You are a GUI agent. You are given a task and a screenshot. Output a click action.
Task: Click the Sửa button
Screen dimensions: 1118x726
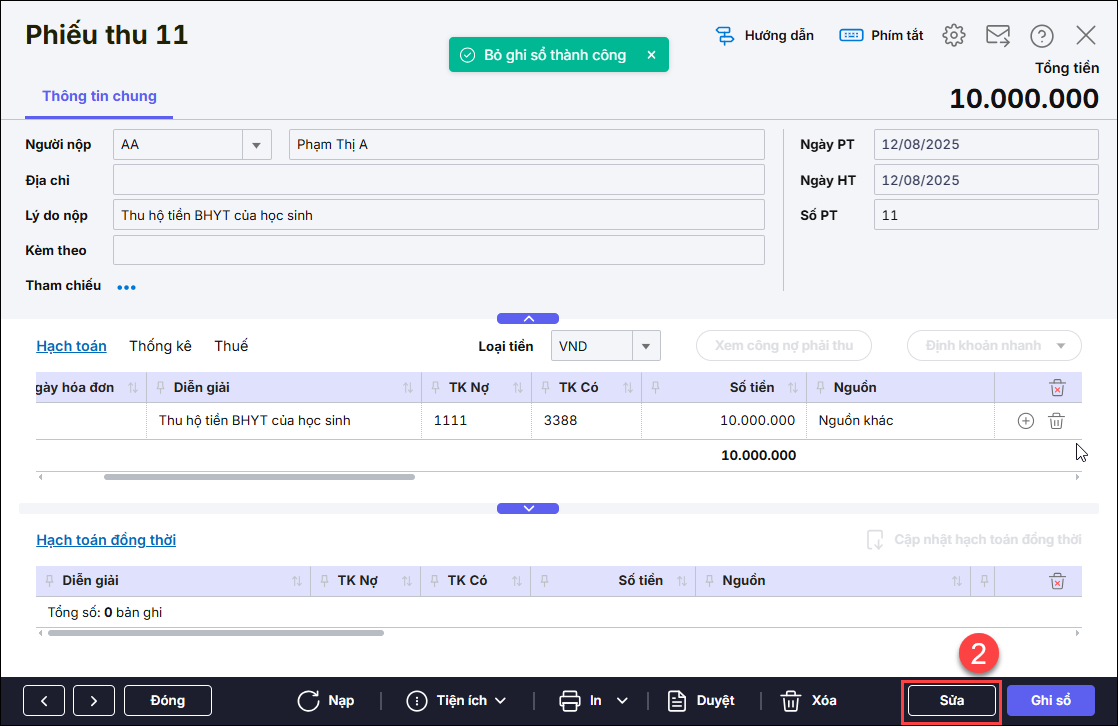(951, 700)
